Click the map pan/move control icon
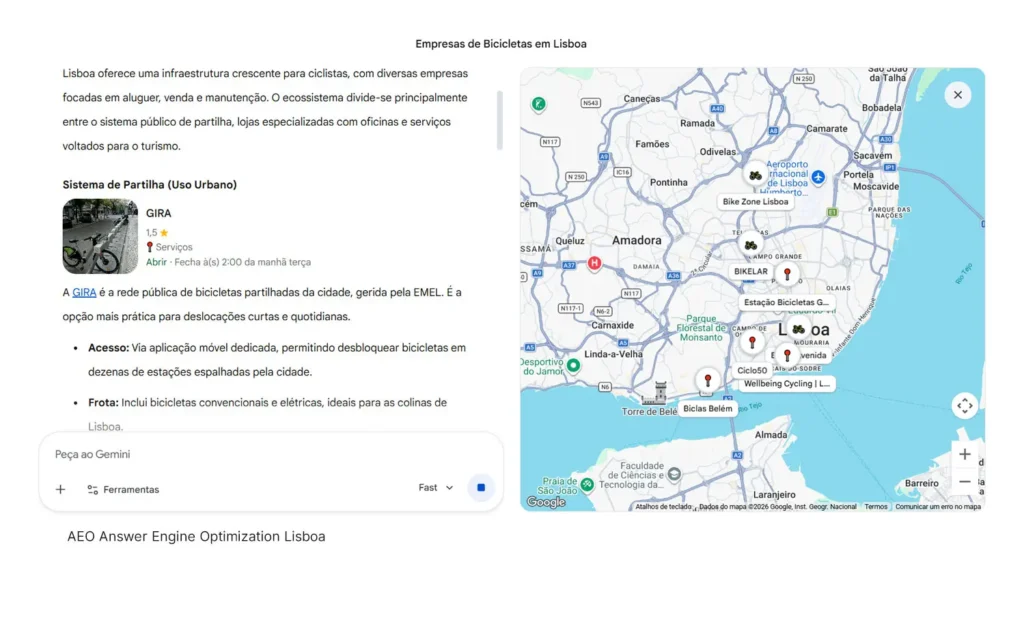Screen dimensions: 1024x620 965,406
